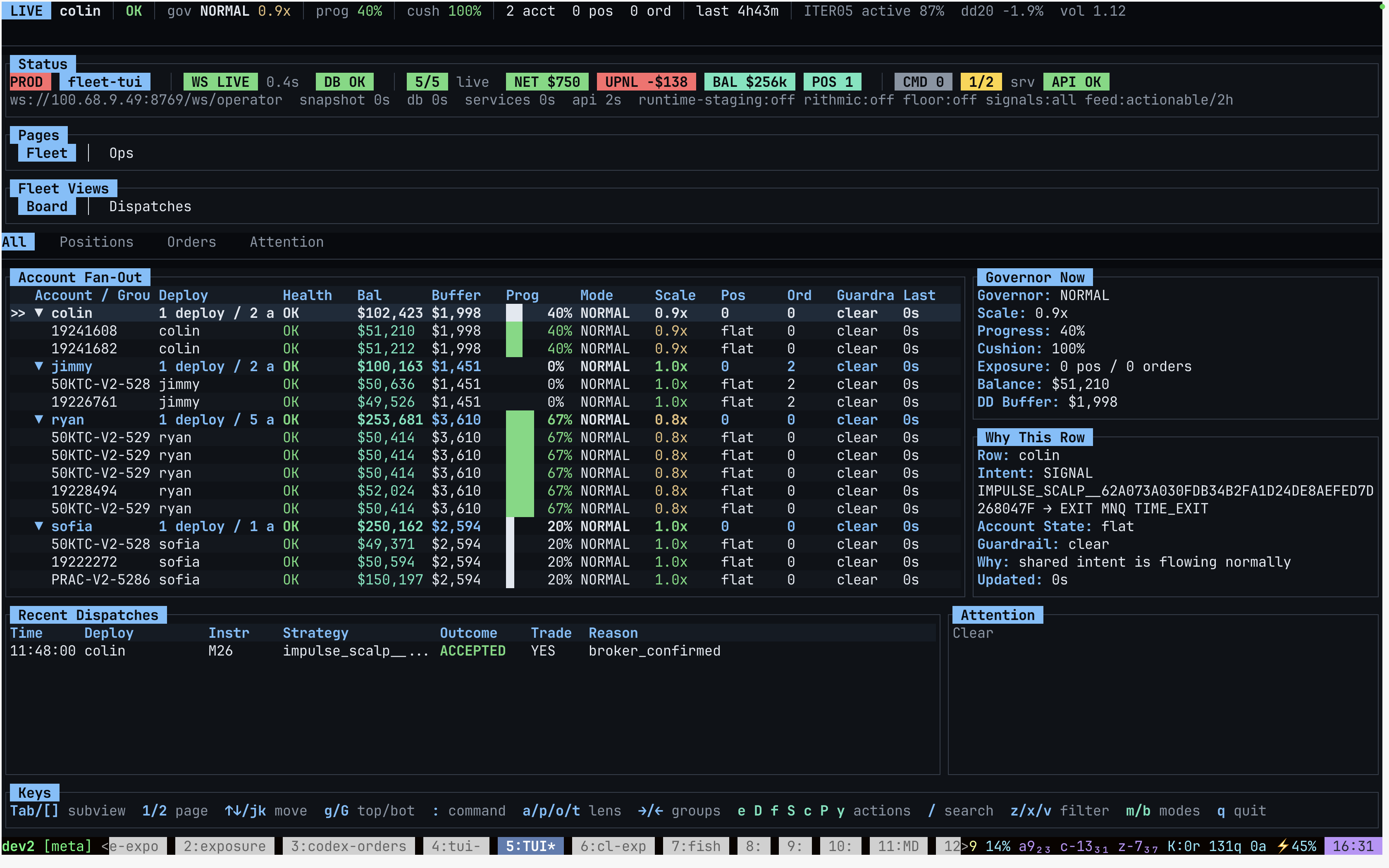Click the Outcome column header in dispatches
Viewport: 1389px width, 868px height.
click(x=468, y=633)
